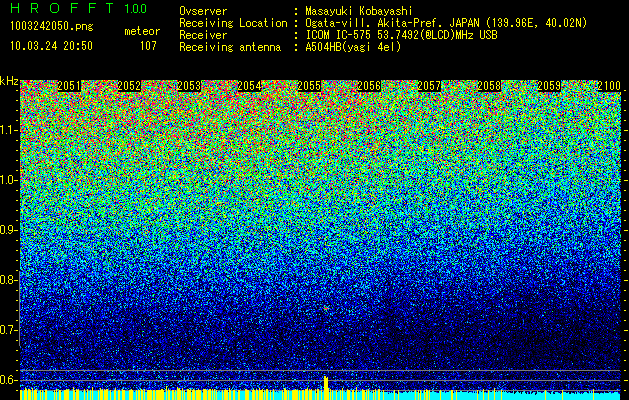Click the 0.7 kHz axis label
The height and width of the screenshot is (400, 629).
8,330
